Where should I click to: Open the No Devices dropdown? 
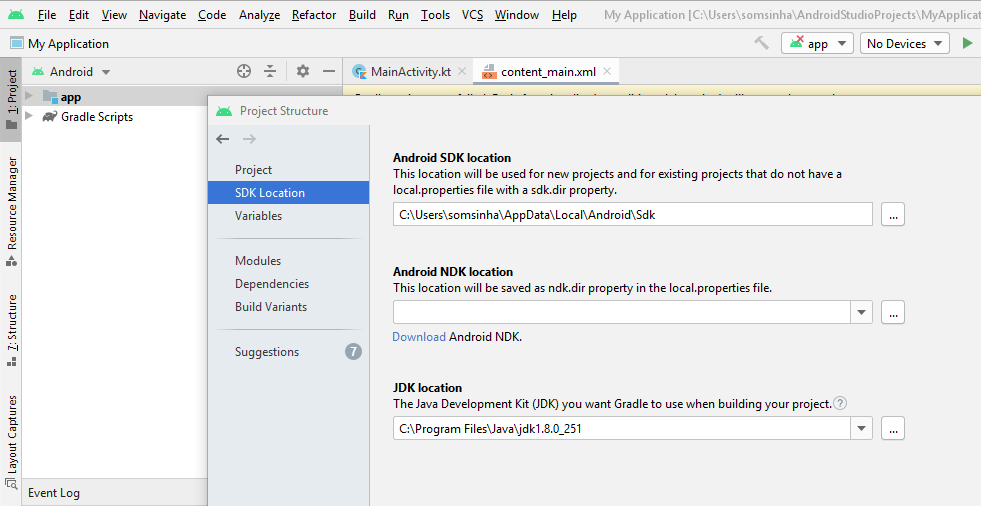point(906,43)
